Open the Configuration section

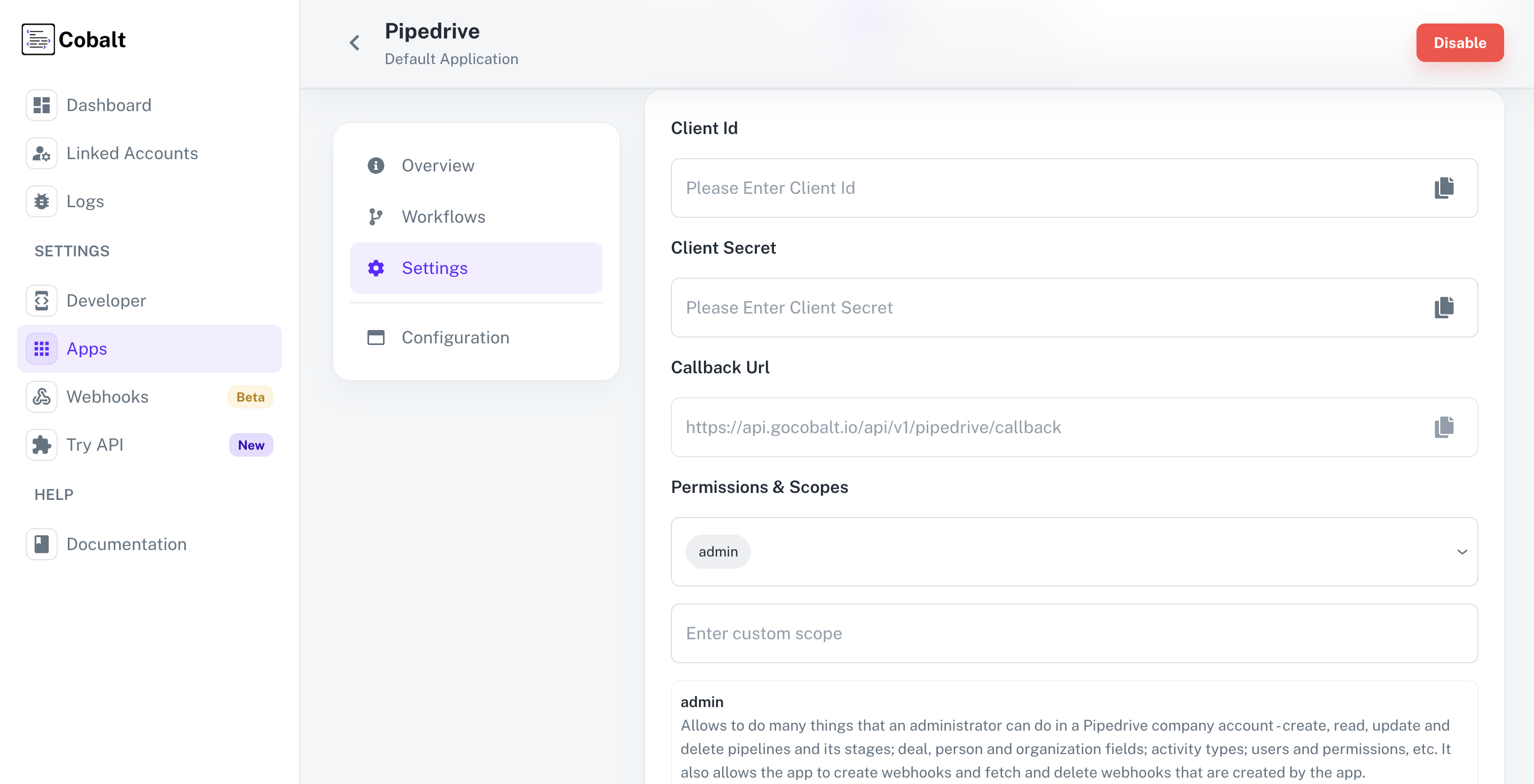pyautogui.click(x=455, y=338)
